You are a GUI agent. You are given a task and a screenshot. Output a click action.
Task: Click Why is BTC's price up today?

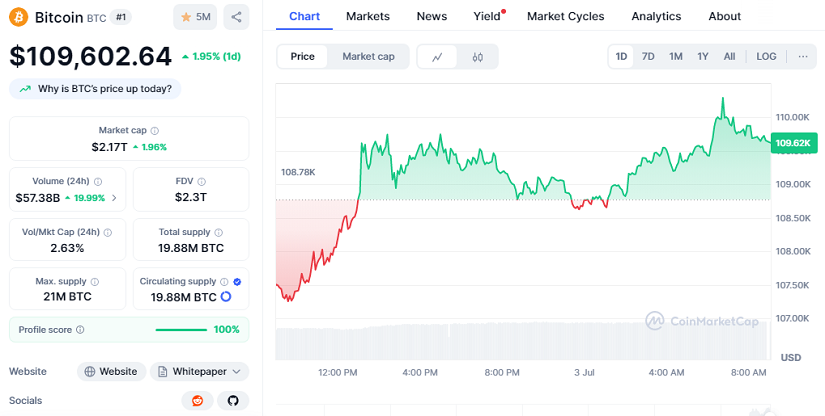click(x=95, y=89)
